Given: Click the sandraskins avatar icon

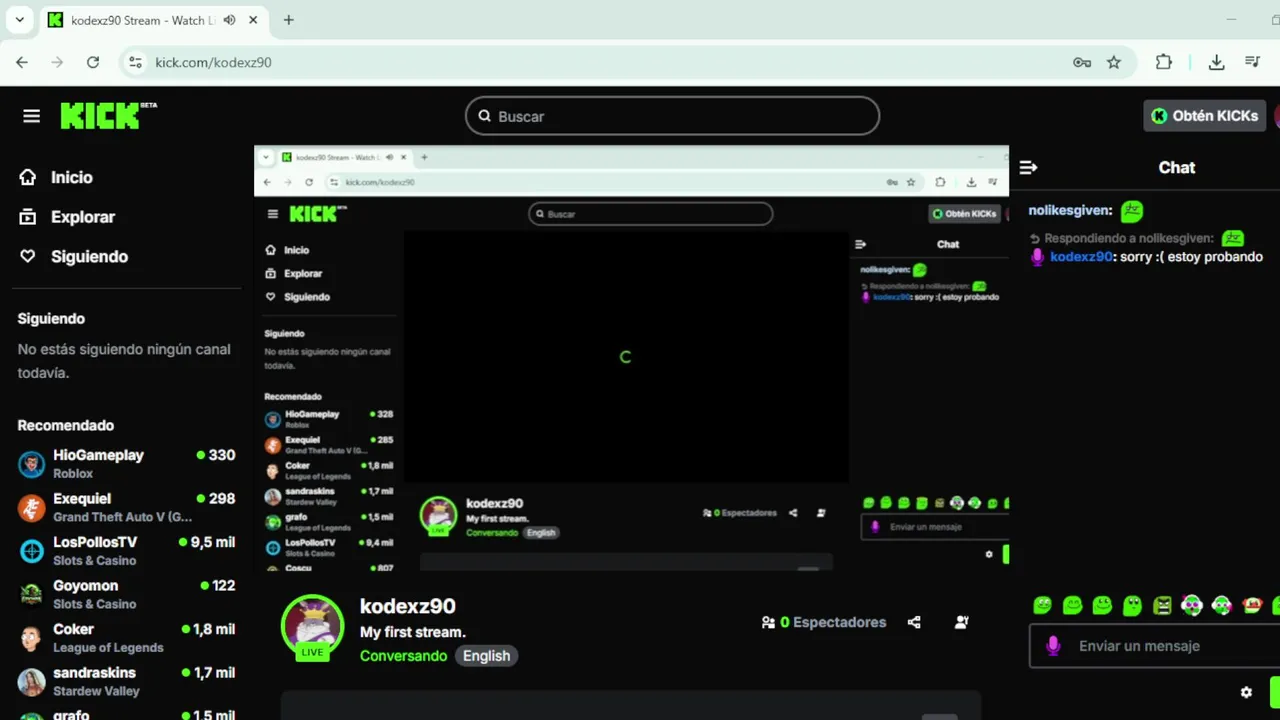Looking at the screenshot, I should click(32, 682).
